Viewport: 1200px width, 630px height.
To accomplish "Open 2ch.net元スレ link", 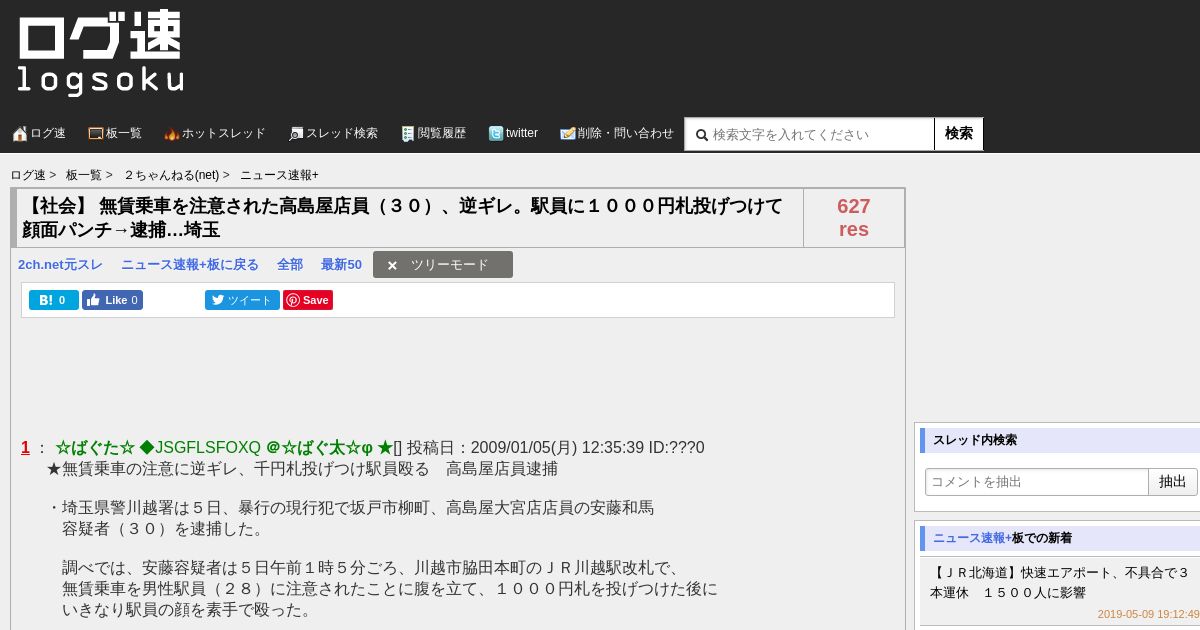I will pos(60,265).
